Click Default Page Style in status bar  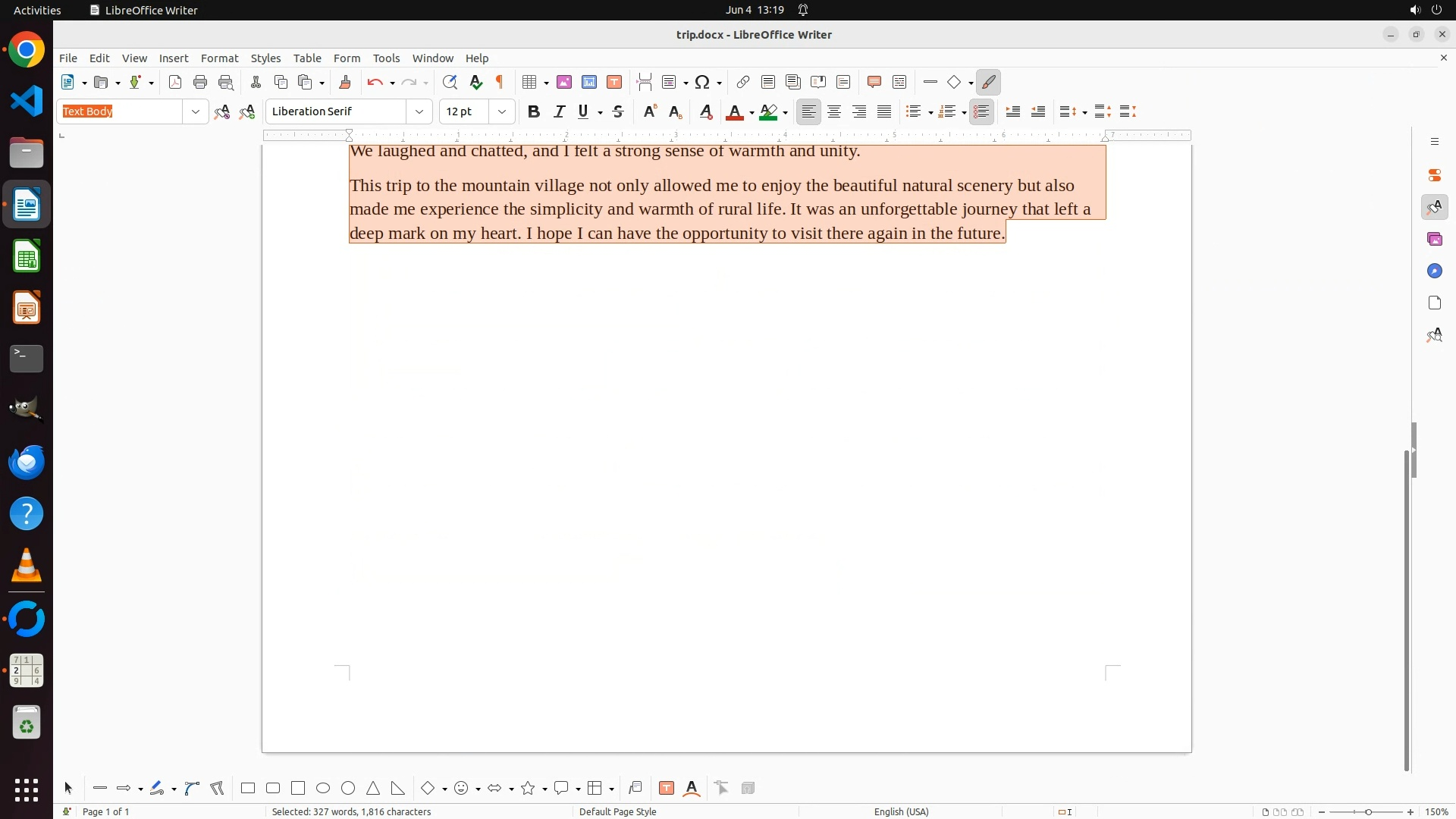point(617,811)
